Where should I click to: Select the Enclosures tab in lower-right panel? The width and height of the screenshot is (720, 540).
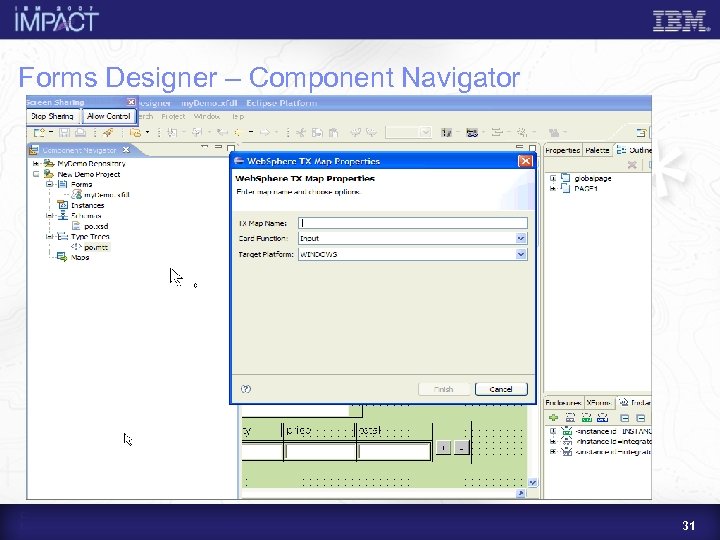tap(563, 403)
